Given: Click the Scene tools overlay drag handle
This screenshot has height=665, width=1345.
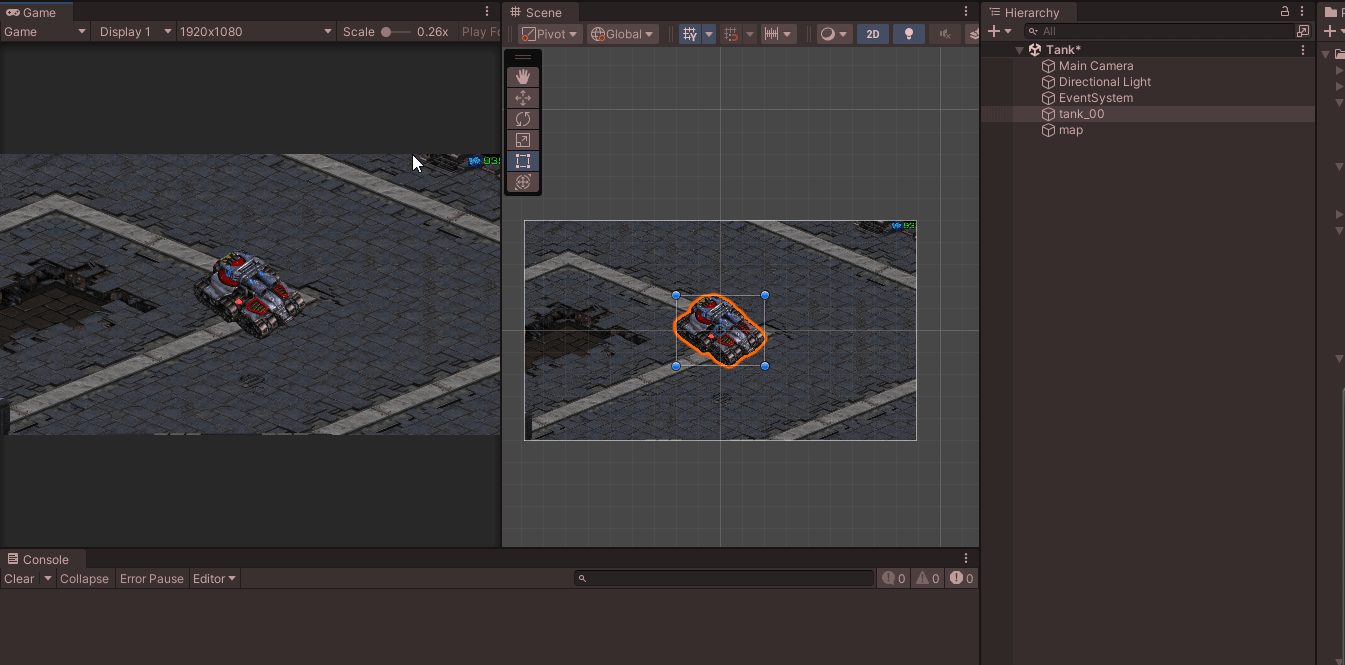Looking at the screenshot, I should pos(522,58).
